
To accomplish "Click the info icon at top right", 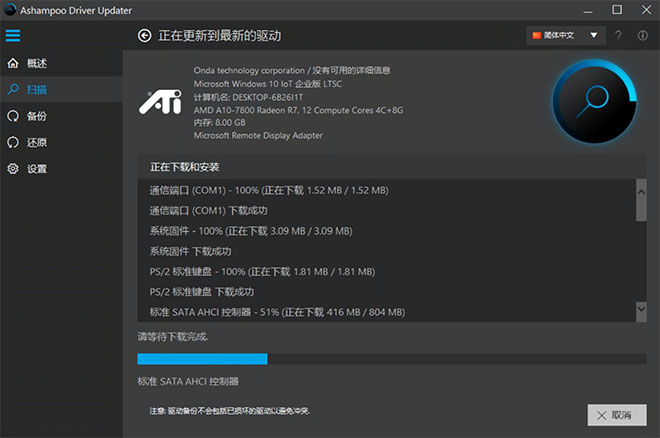I will pos(643,35).
